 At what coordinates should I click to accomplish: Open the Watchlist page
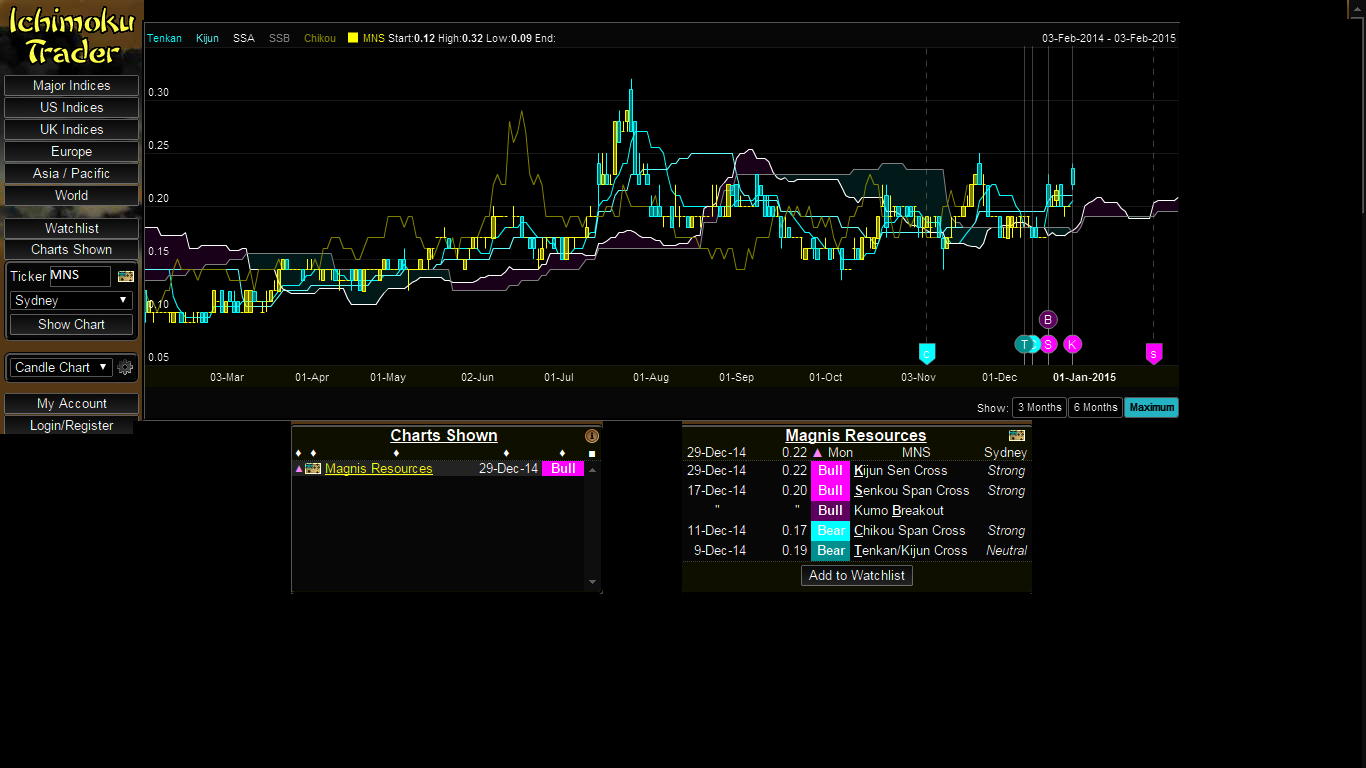[72, 229]
